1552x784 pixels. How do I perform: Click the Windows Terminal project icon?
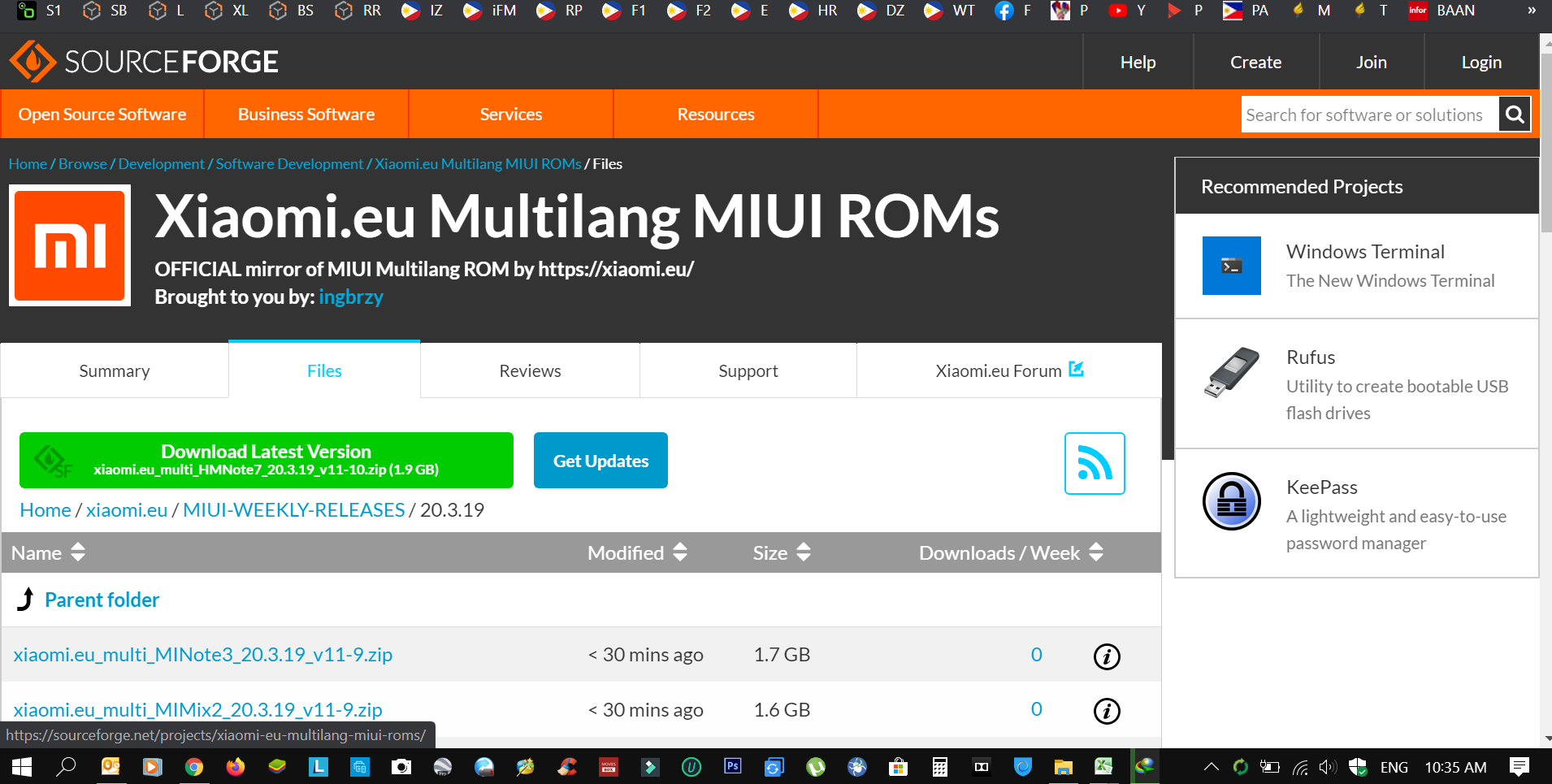(1232, 266)
